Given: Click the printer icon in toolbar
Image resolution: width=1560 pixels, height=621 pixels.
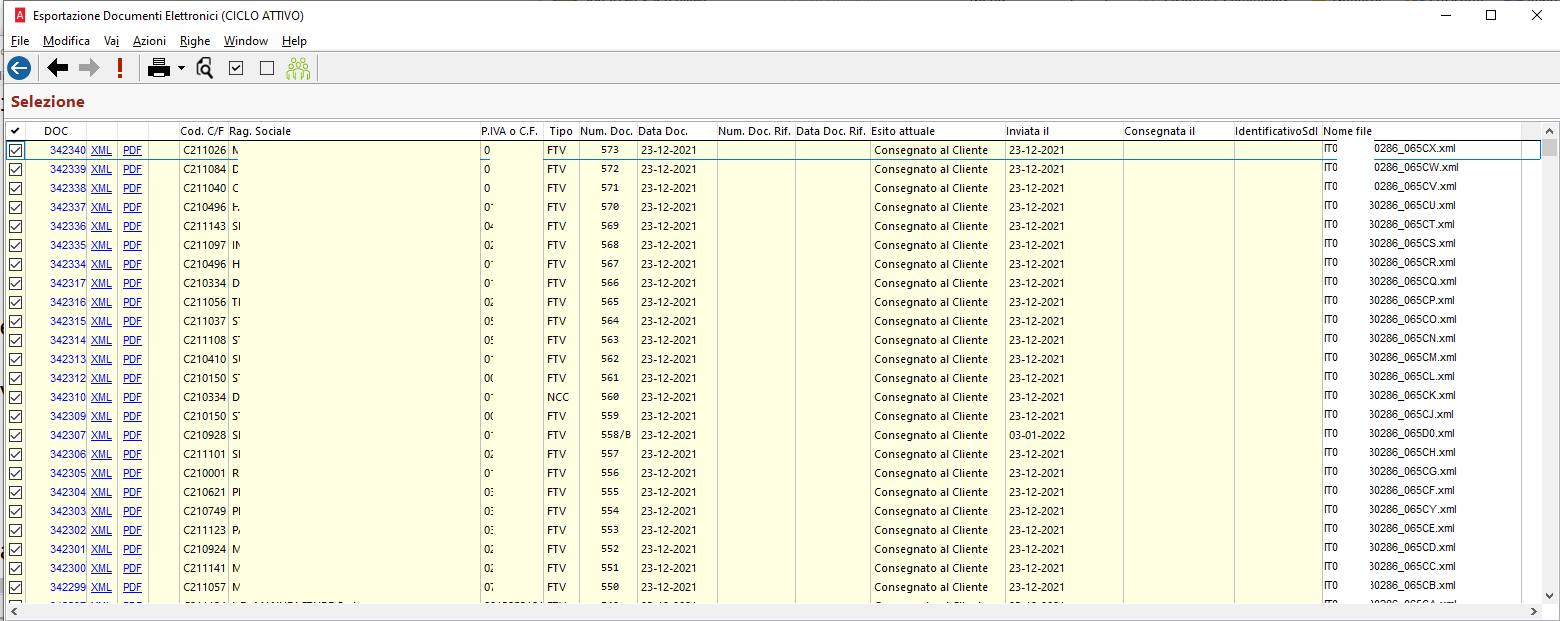Looking at the screenshot, I should (x=159, y=68).
